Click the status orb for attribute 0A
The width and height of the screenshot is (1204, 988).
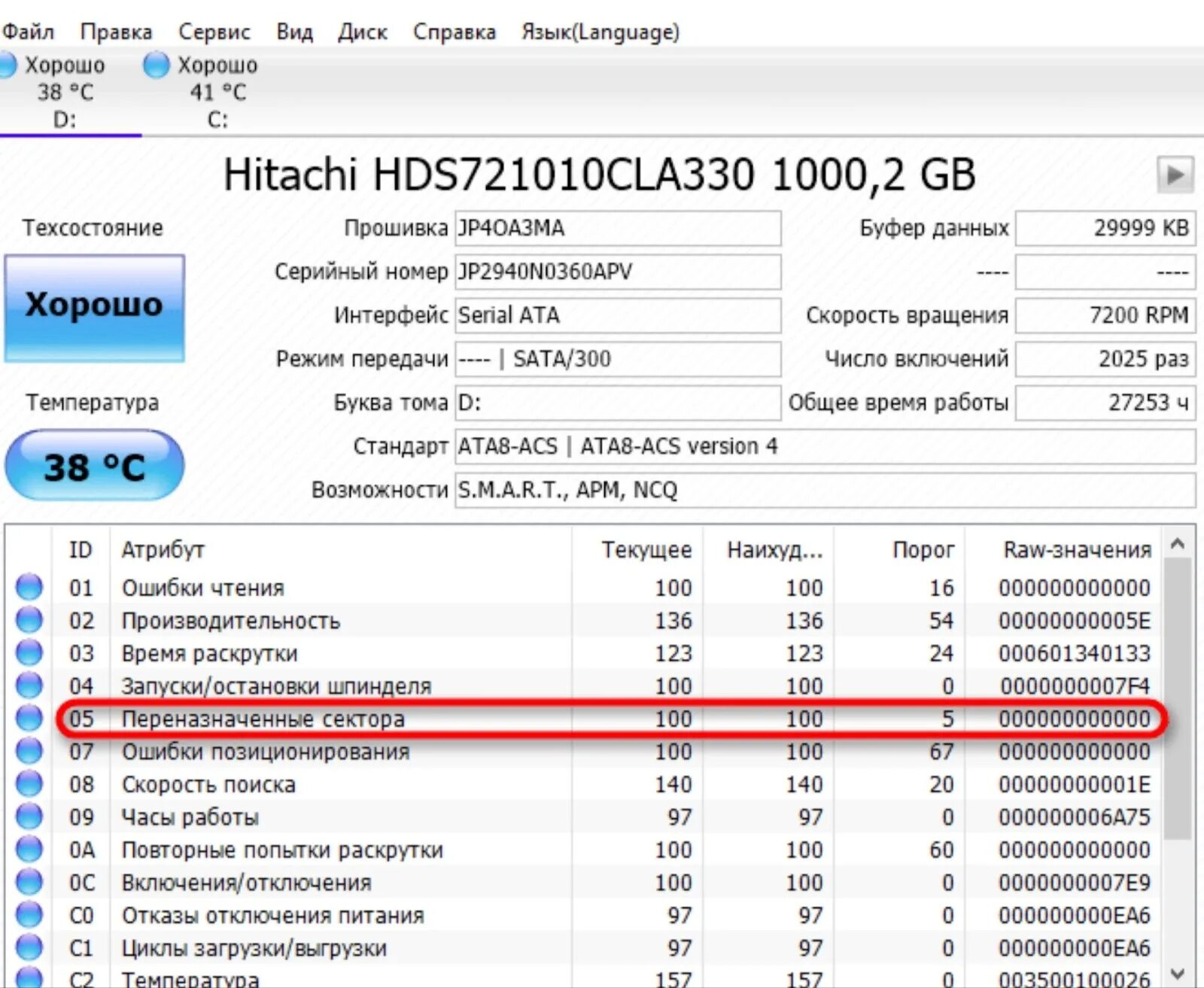point(29,849)
